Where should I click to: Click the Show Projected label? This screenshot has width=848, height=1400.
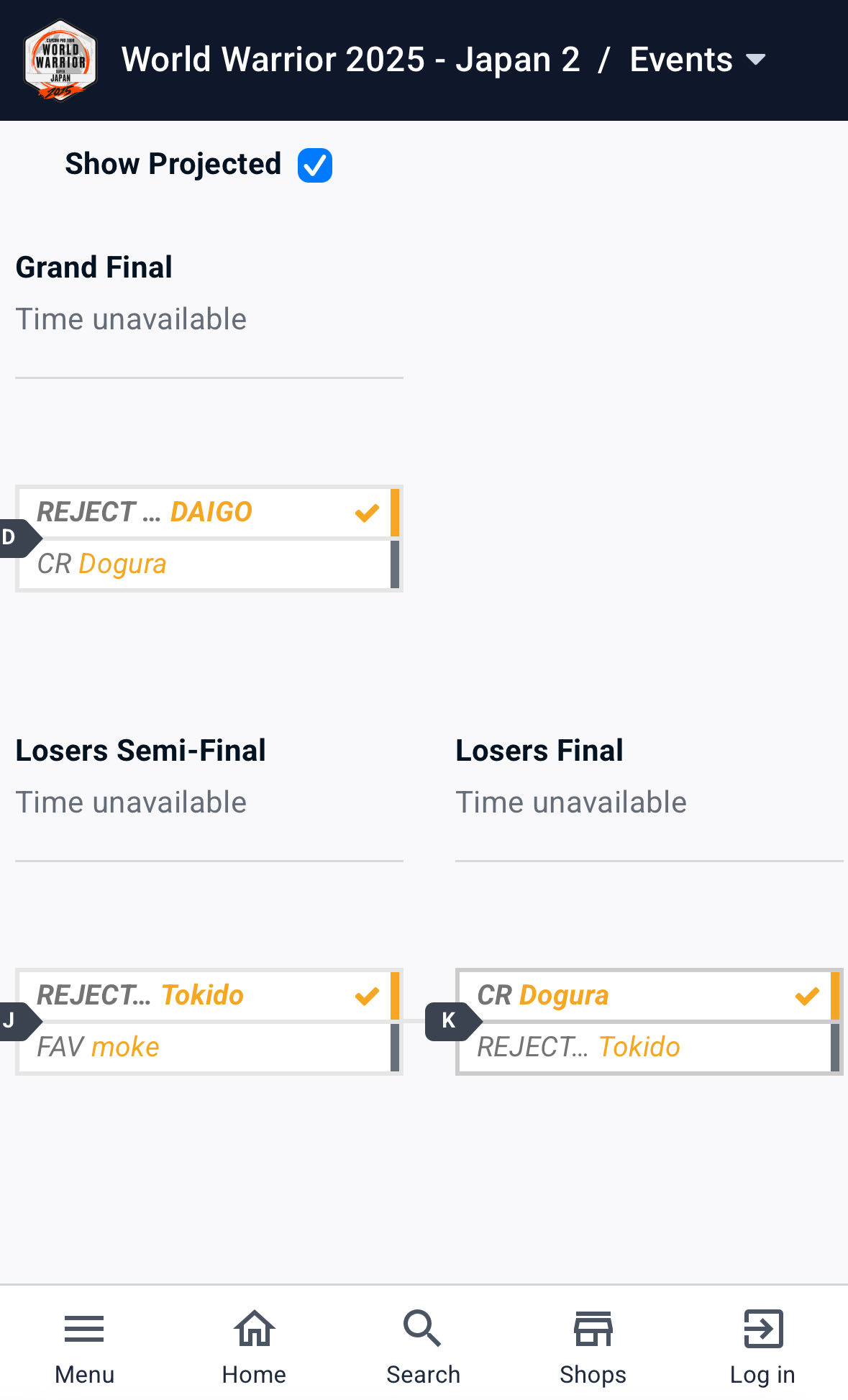point(173,164)
